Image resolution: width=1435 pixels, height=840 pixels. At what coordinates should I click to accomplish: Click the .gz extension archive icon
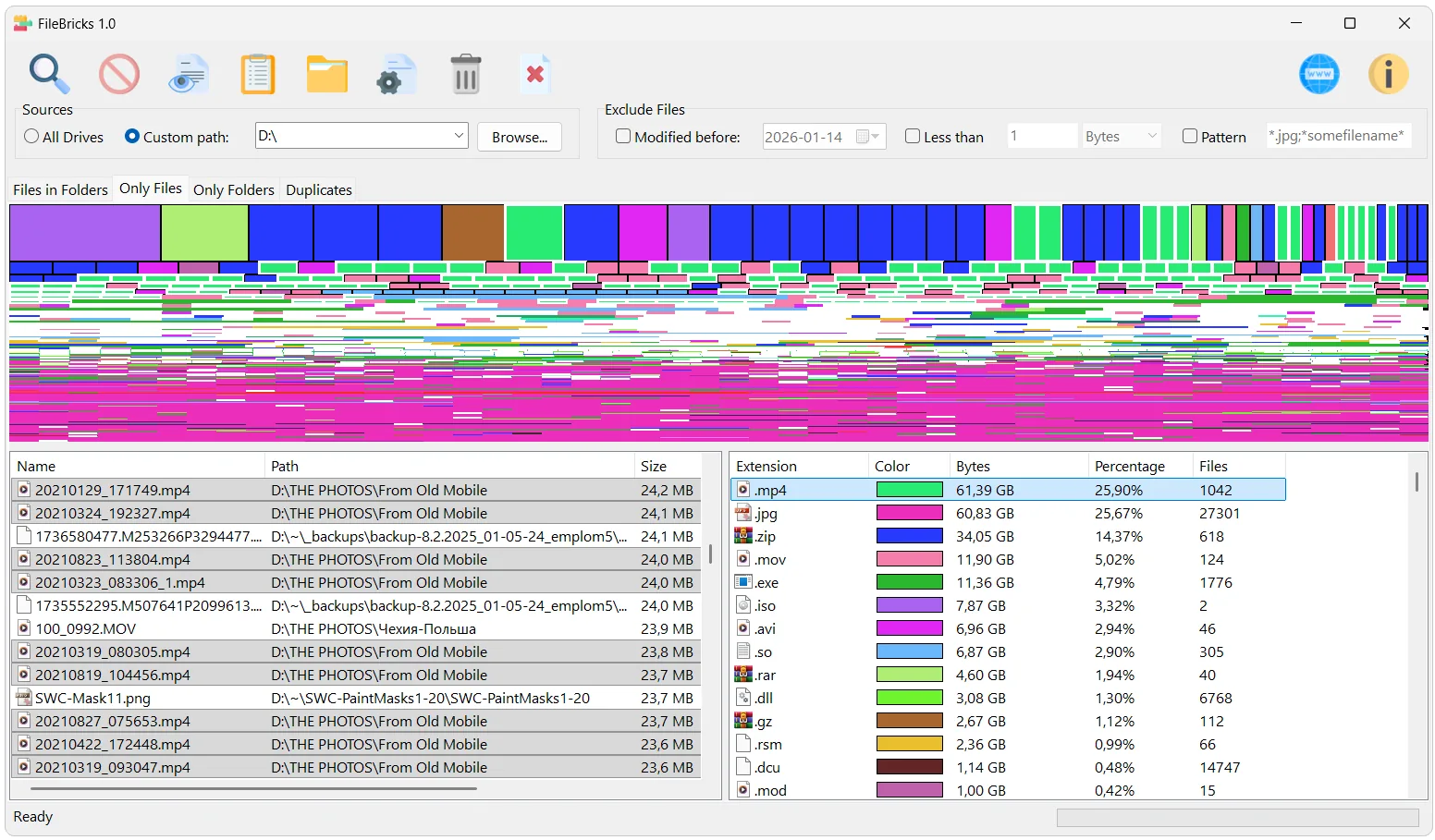point(743,721)
